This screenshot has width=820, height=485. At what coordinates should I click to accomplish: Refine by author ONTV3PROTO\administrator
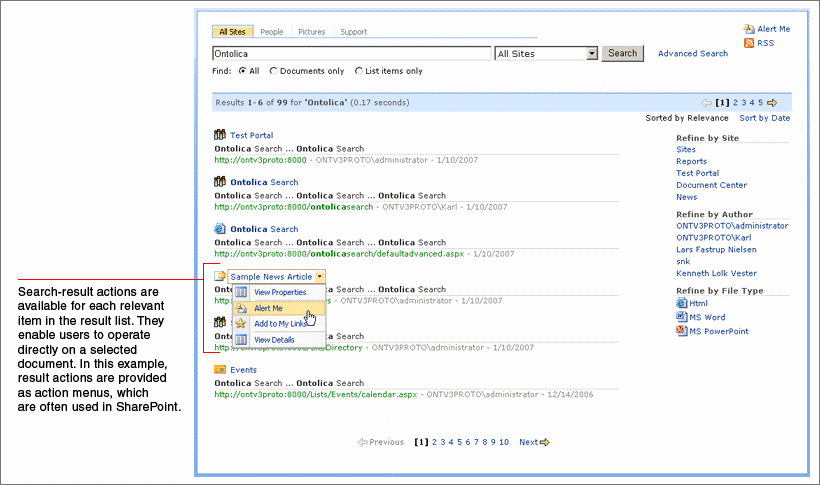(732, 226)
